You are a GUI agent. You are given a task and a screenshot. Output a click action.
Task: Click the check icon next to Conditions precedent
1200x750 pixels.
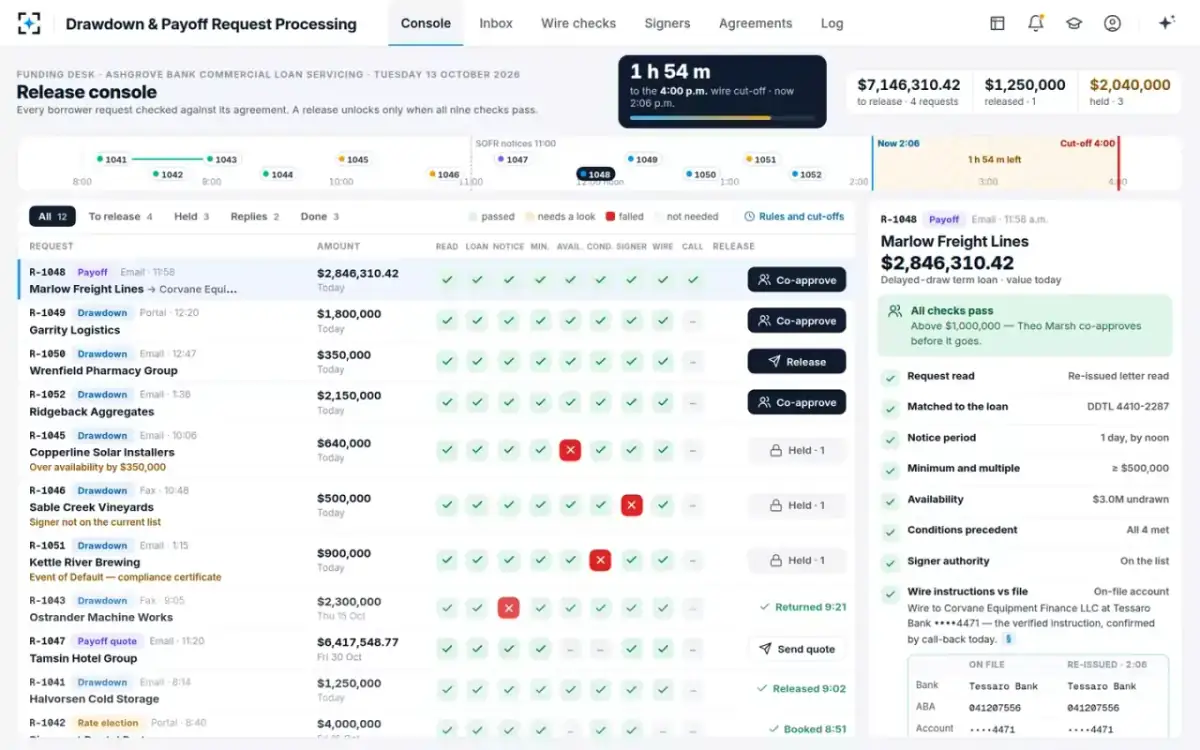pos(889,531)
